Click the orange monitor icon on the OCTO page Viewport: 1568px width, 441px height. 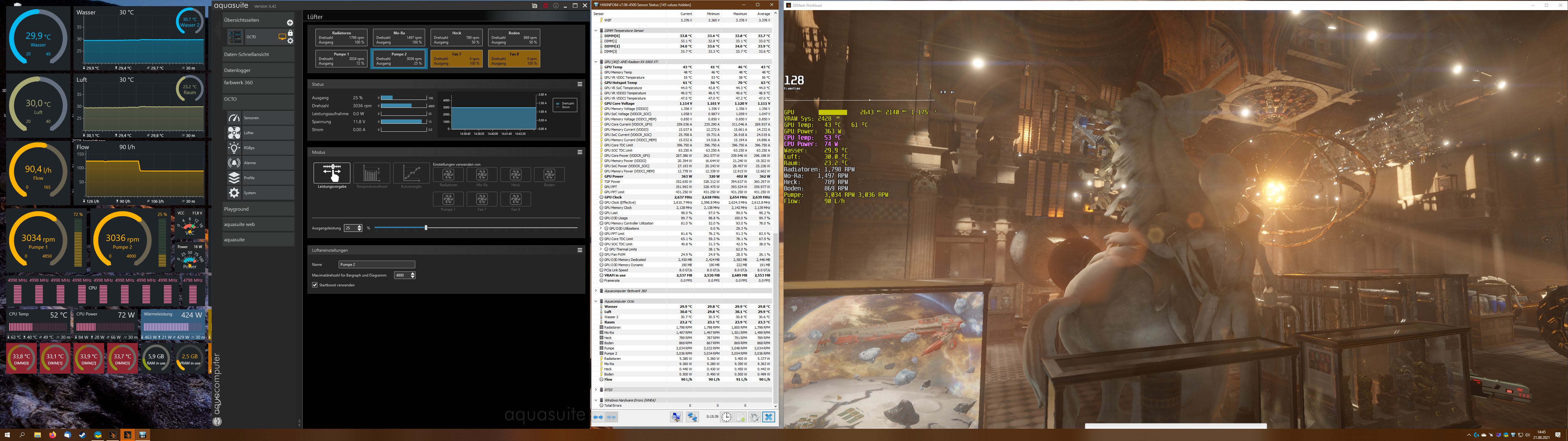(282, 37)
